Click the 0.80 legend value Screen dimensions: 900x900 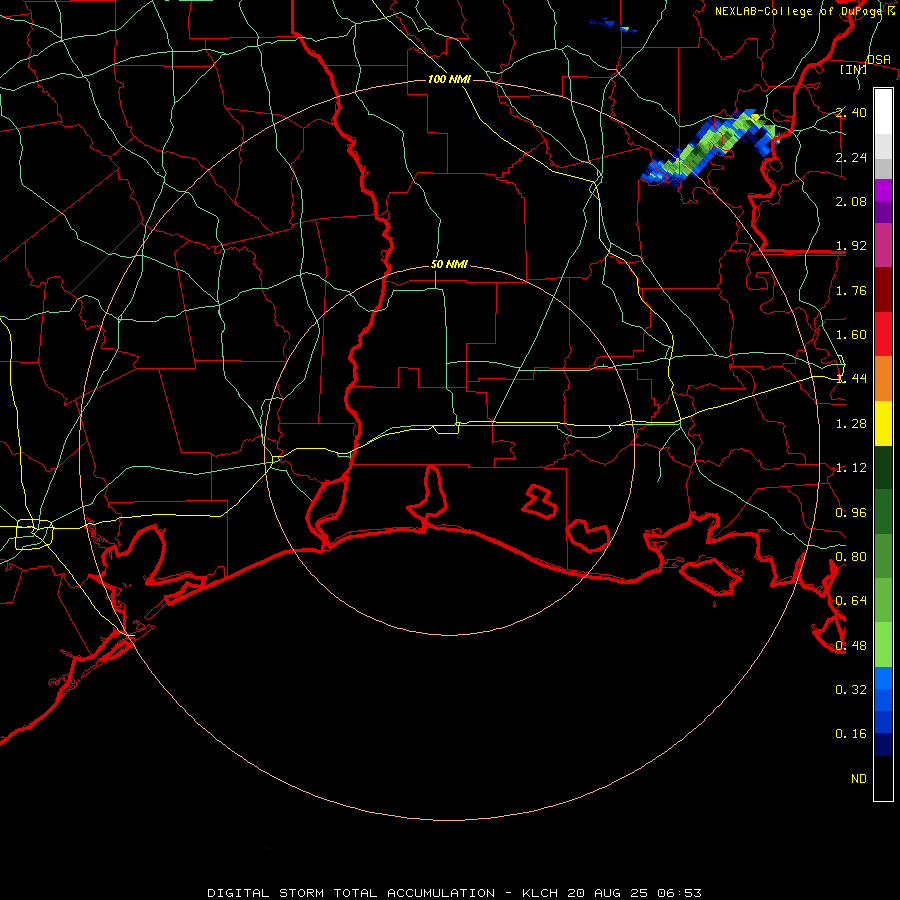coord(851,557)
